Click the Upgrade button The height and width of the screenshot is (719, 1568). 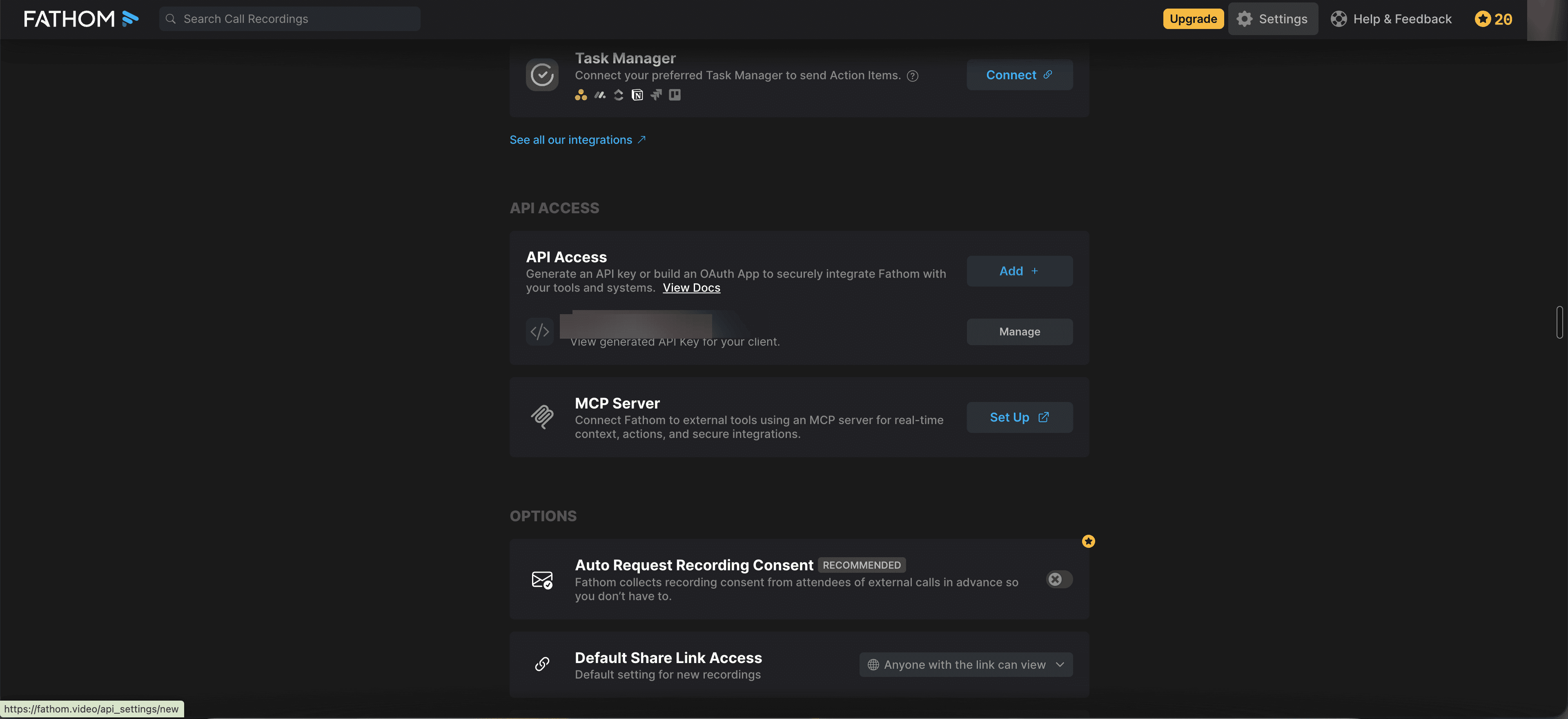[x=1193, y=19]
